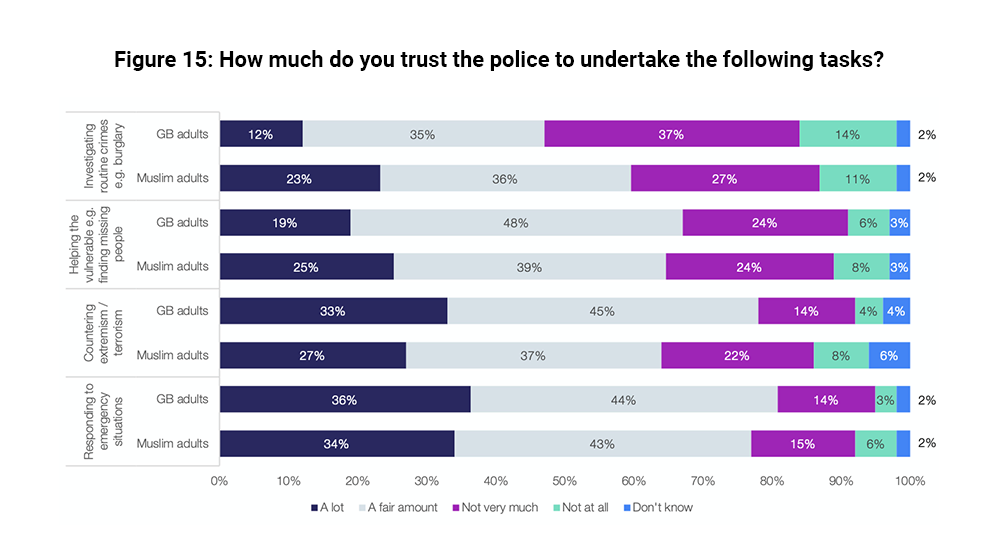Screen dimensions: 999x555
Task: Click the 6% blue "Don't know" segment
Action: (890, 355)
